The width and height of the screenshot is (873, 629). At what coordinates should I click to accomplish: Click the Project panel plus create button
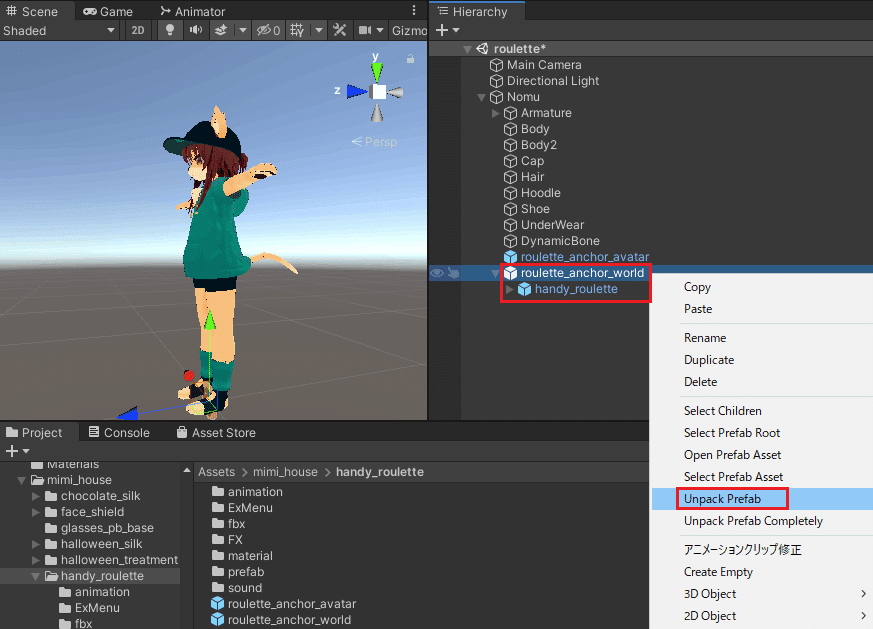[12, 451]
